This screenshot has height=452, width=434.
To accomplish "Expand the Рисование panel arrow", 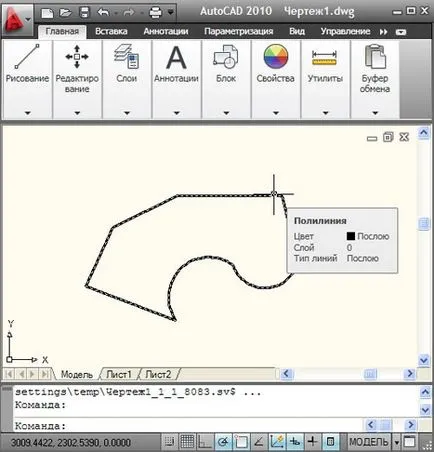I will click(28, 113).
